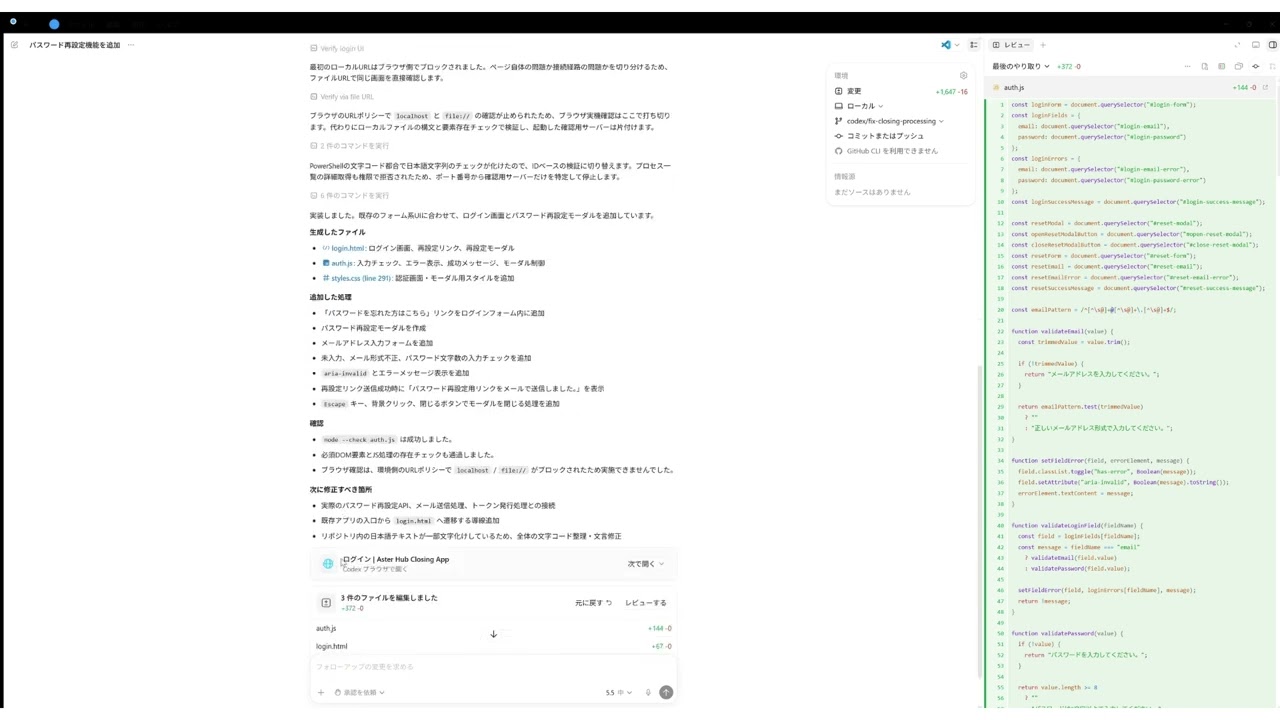Open the review toolbar three-dot menu
This screenshot has height=720, width=1280.
coord(1187,66)
